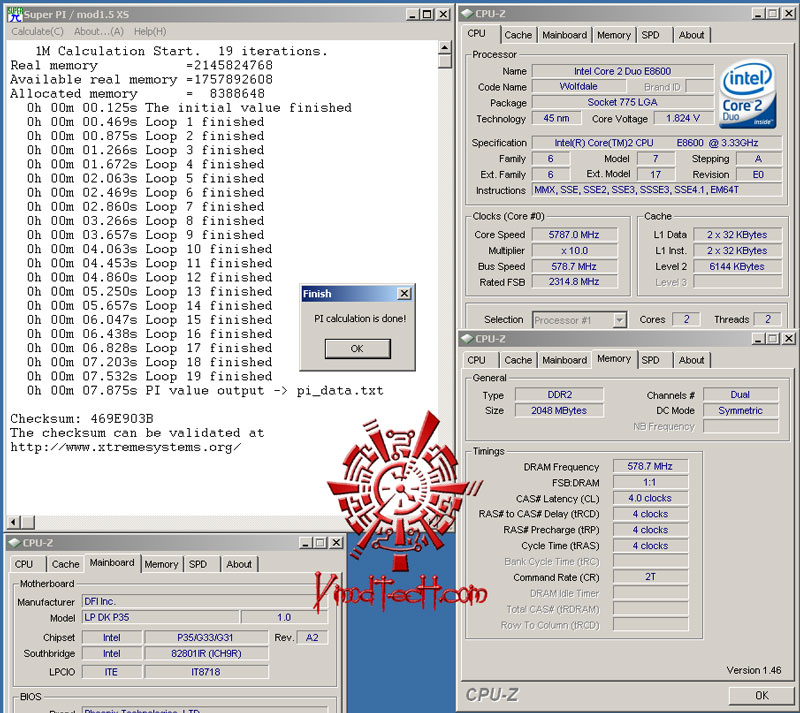Viewport: 800px width, 713px height.
Task: Click the Super PI title bar icon
Action: point(14,15)
